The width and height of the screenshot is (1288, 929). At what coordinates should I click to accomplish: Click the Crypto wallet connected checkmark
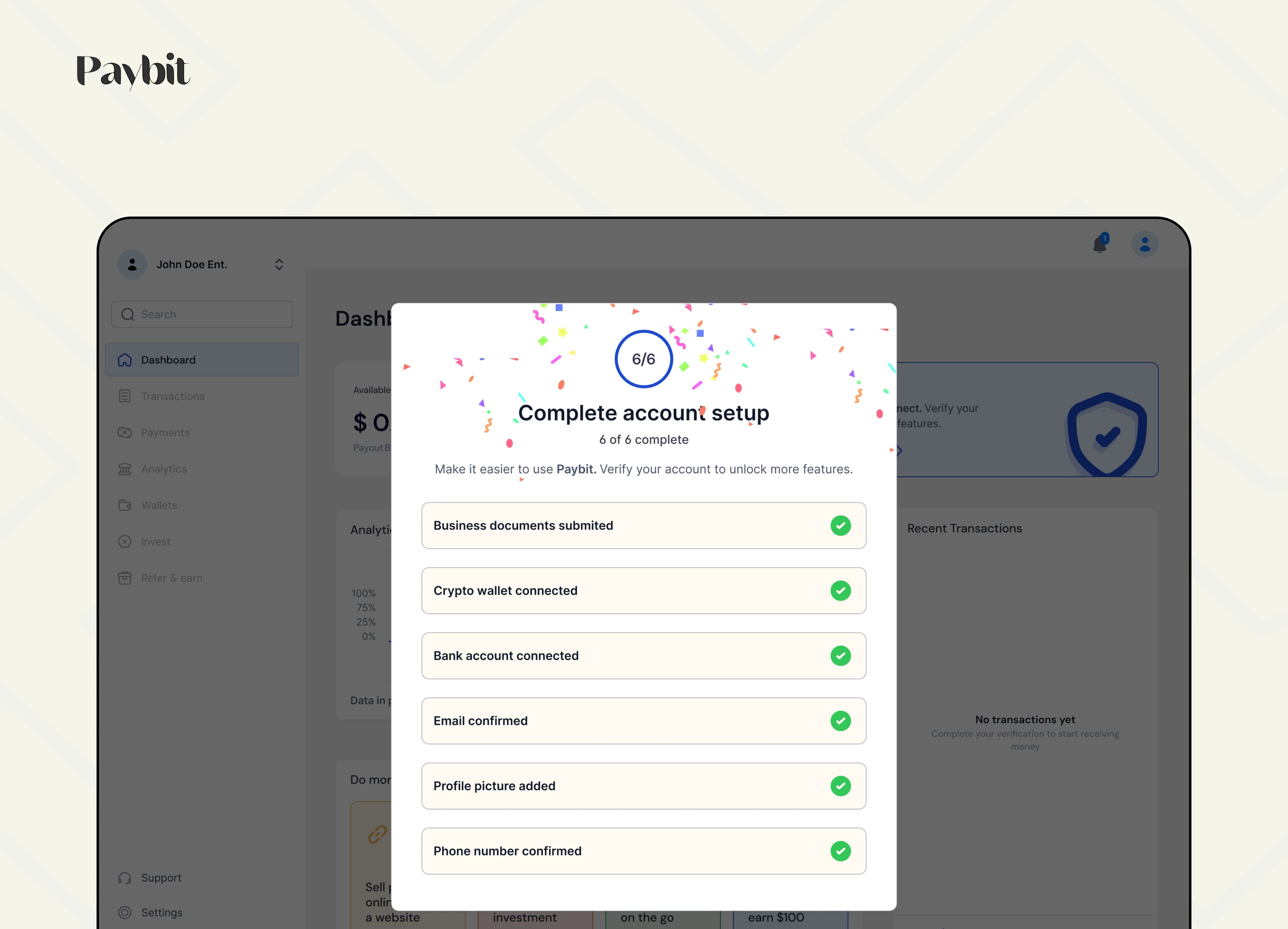click(840, 591)
